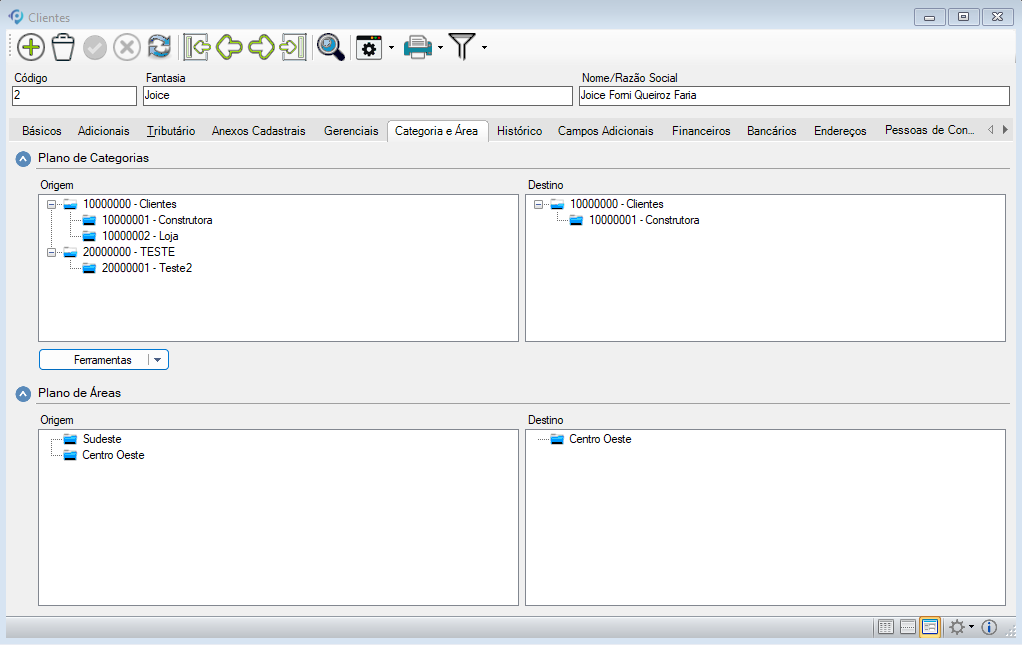Image resolution: width=1022 pixels, height=645 pixels.
Task: Click the trash can delete icon
Action: coord(63,47)
